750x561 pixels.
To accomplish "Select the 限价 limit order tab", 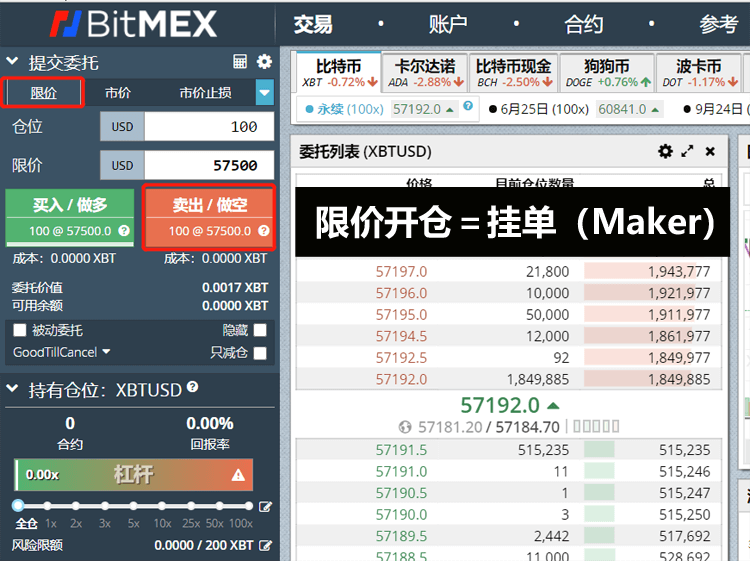I will (x=43, y=92).
